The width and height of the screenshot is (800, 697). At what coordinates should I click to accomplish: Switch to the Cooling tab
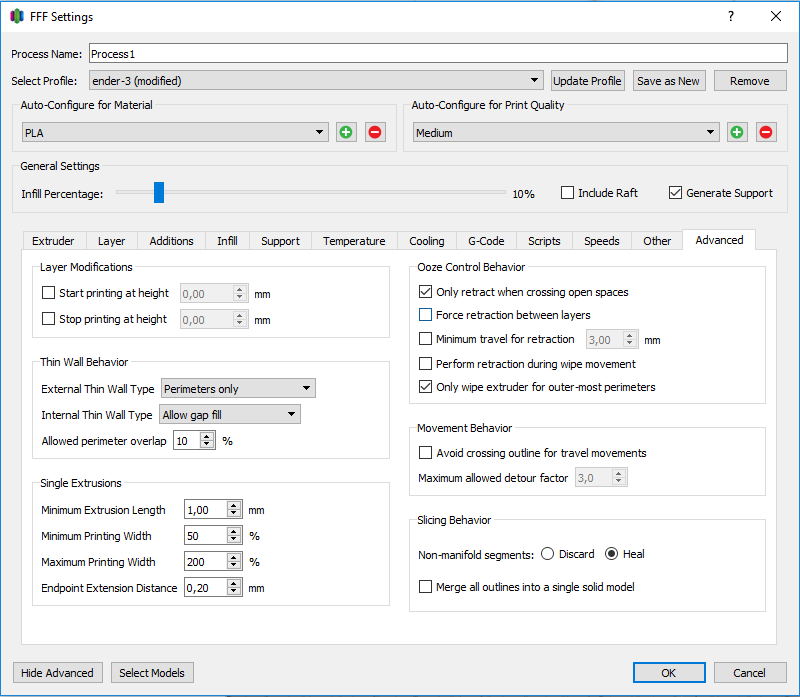click(427, 241)
